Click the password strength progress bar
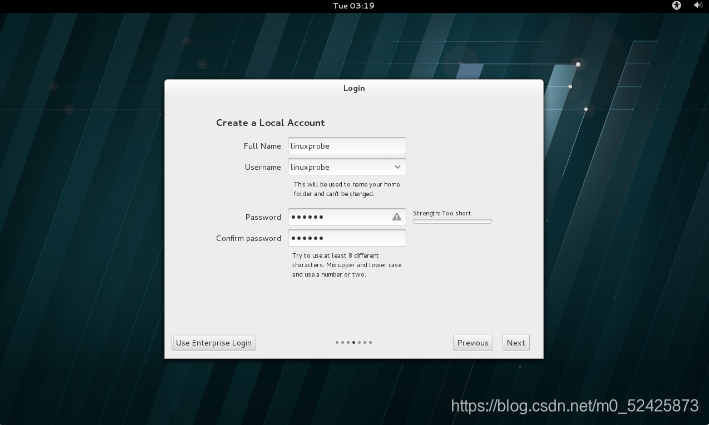The width and height of the screenshot is (709, 425). click(452, 222)
